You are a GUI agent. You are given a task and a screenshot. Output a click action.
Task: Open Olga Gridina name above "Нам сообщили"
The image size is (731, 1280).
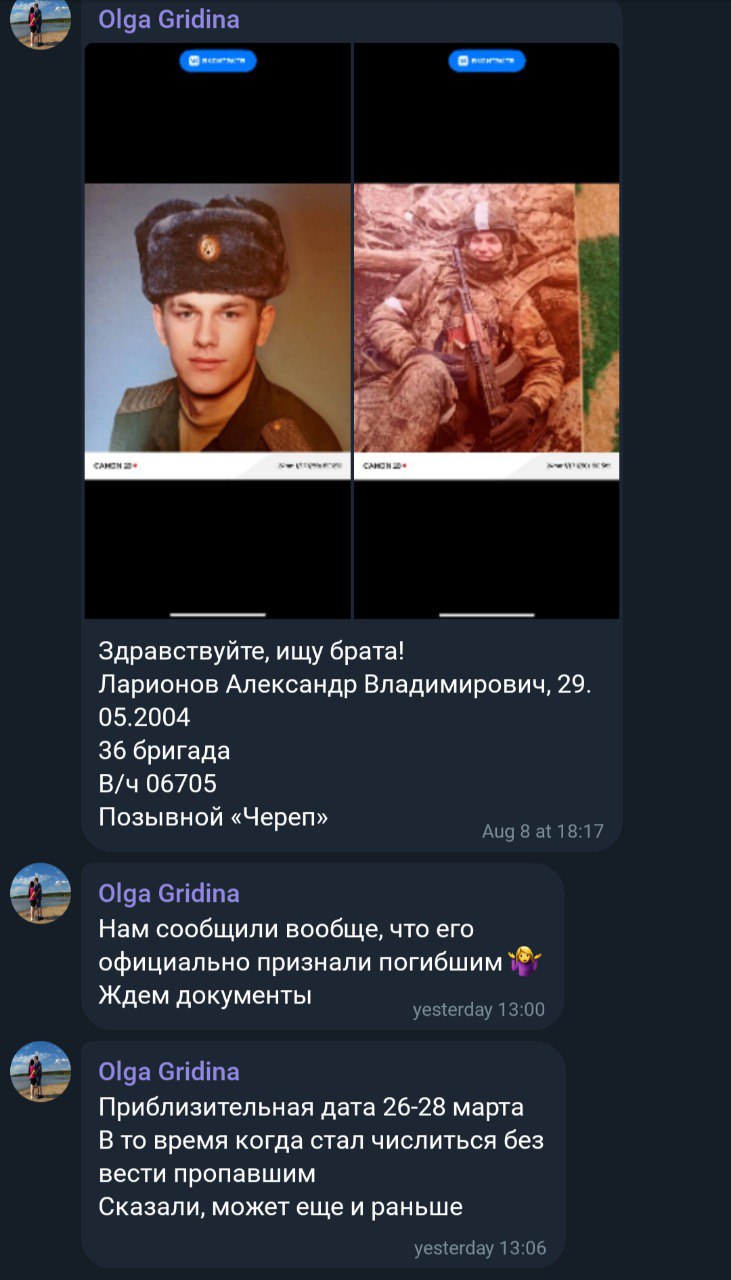(169, 893)
